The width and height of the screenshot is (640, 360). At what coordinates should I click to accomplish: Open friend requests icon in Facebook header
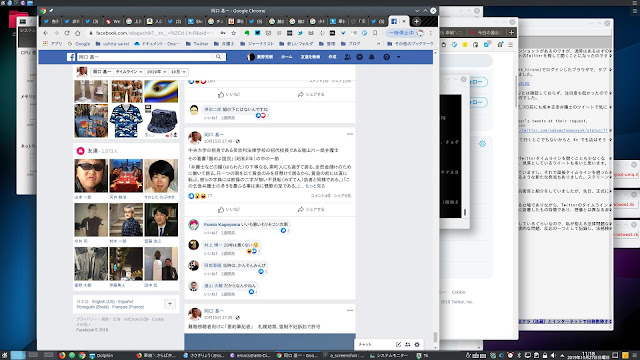tap(347, 57)
